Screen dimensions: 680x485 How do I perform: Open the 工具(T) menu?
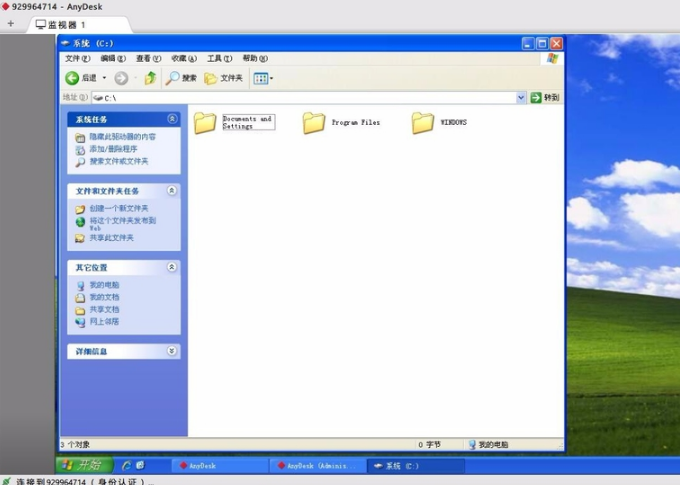(x=219, y=59)
